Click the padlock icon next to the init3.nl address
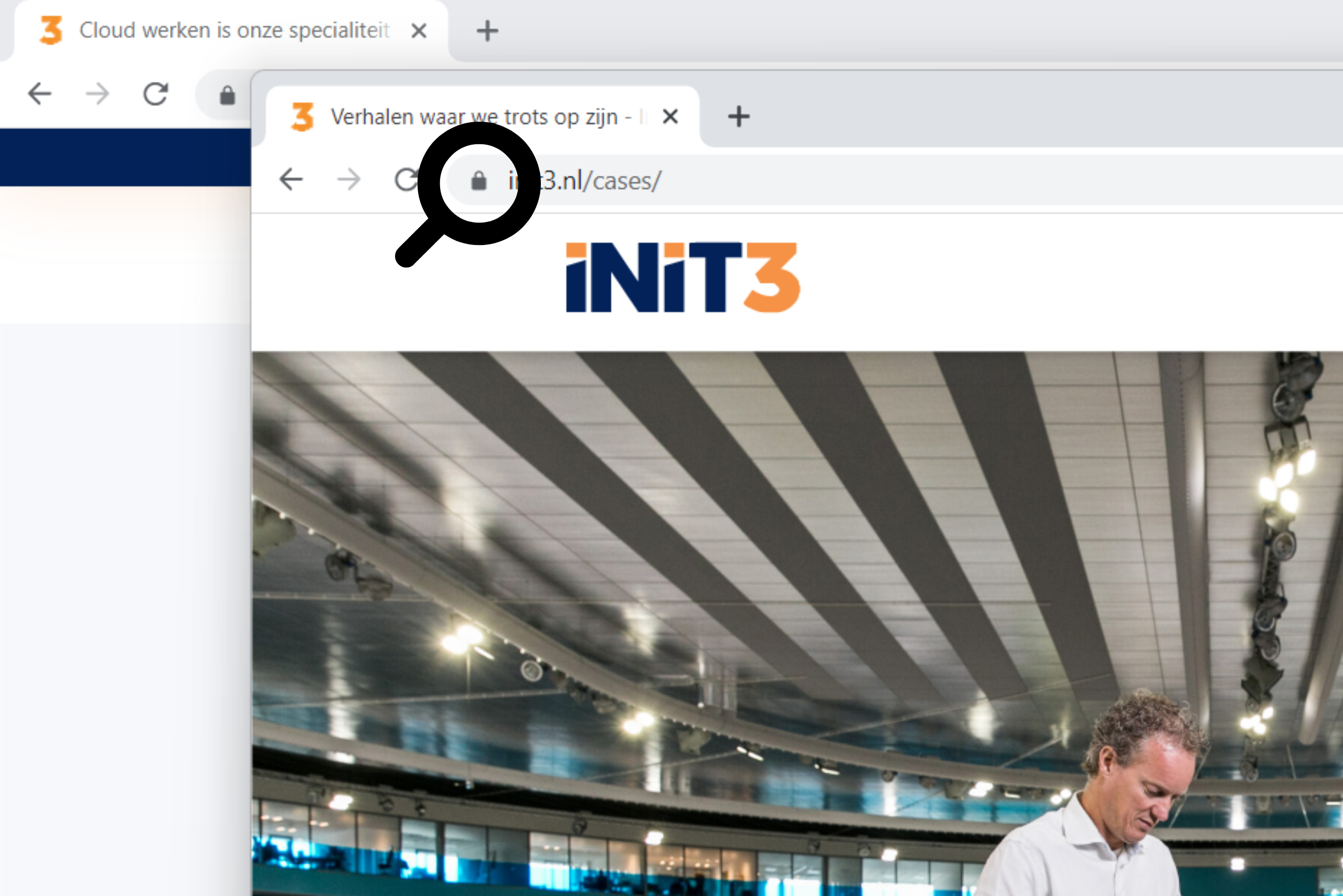This screenshot has width=1343, height=896. click(x=479, y=180)
